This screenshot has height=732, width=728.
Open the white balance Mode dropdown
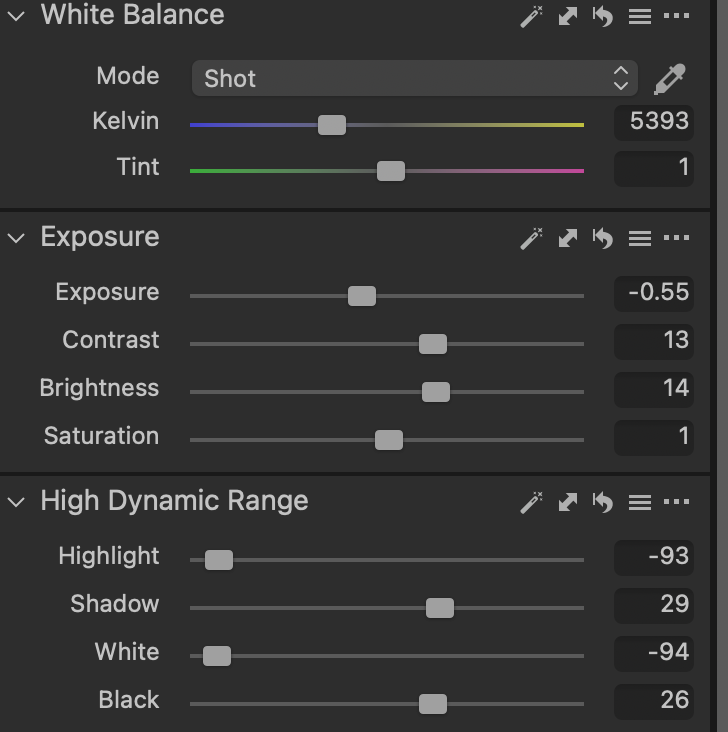414,79
